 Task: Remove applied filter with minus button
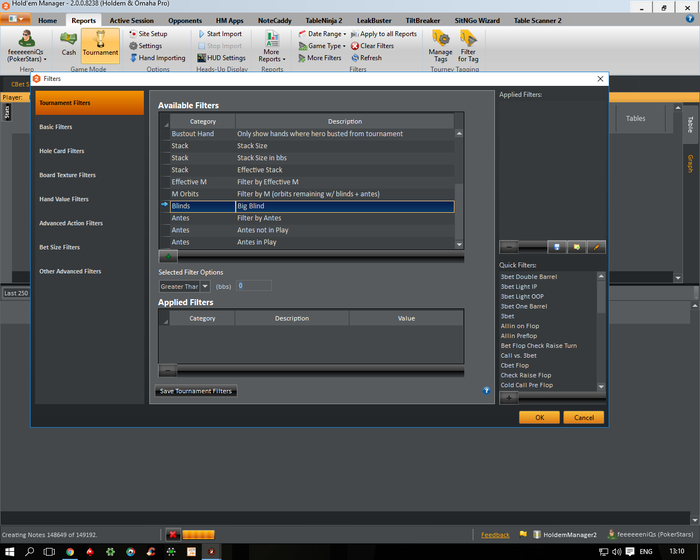pos(168,370)
